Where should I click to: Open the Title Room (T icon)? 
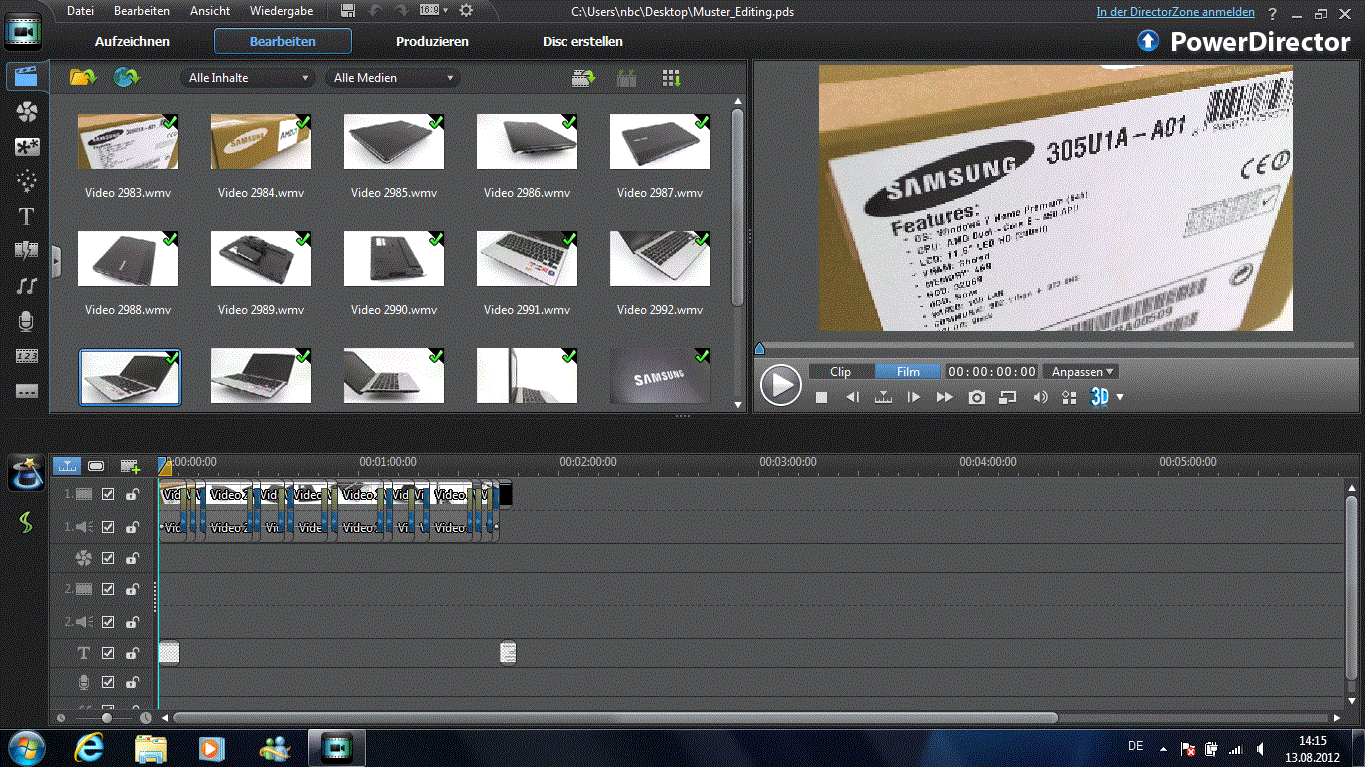(x=27, y=216)
